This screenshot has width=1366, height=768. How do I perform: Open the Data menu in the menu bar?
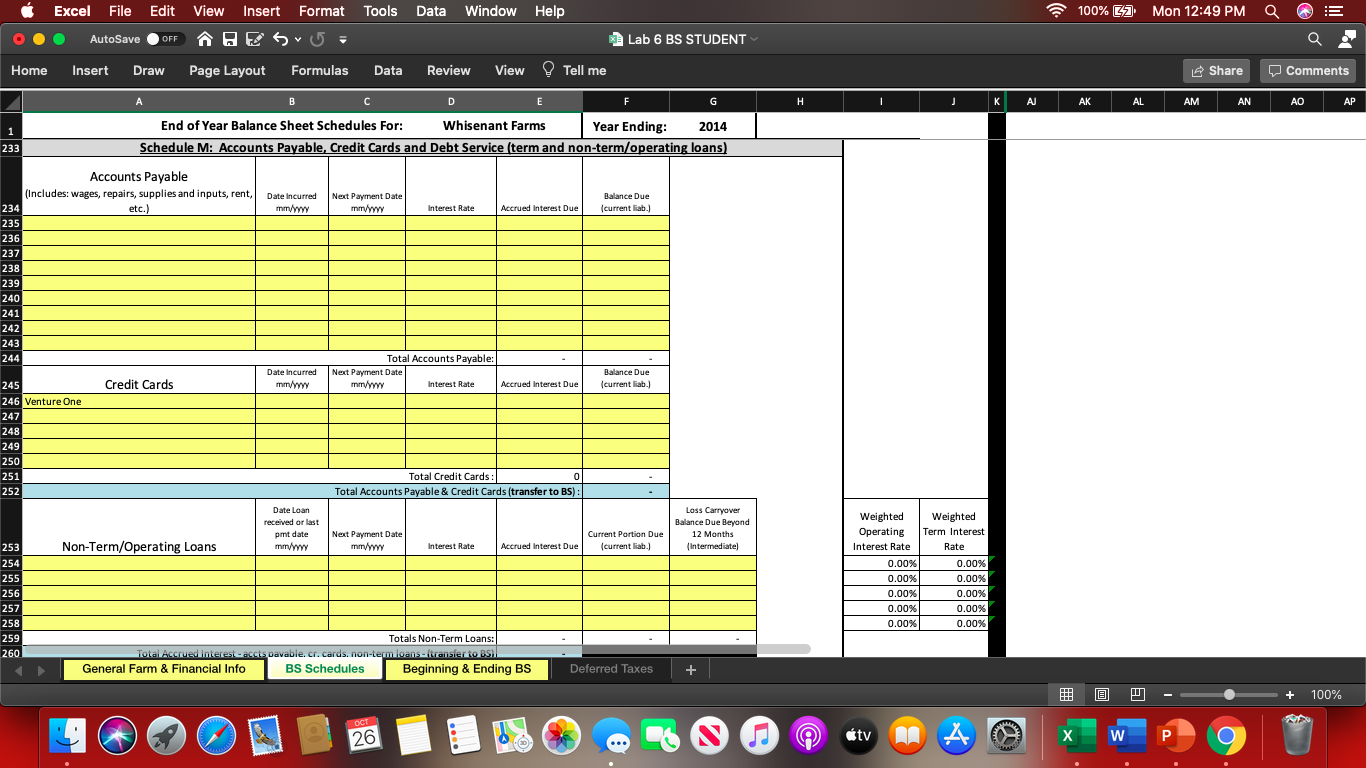pyautogui.click(x=431, y=11)
